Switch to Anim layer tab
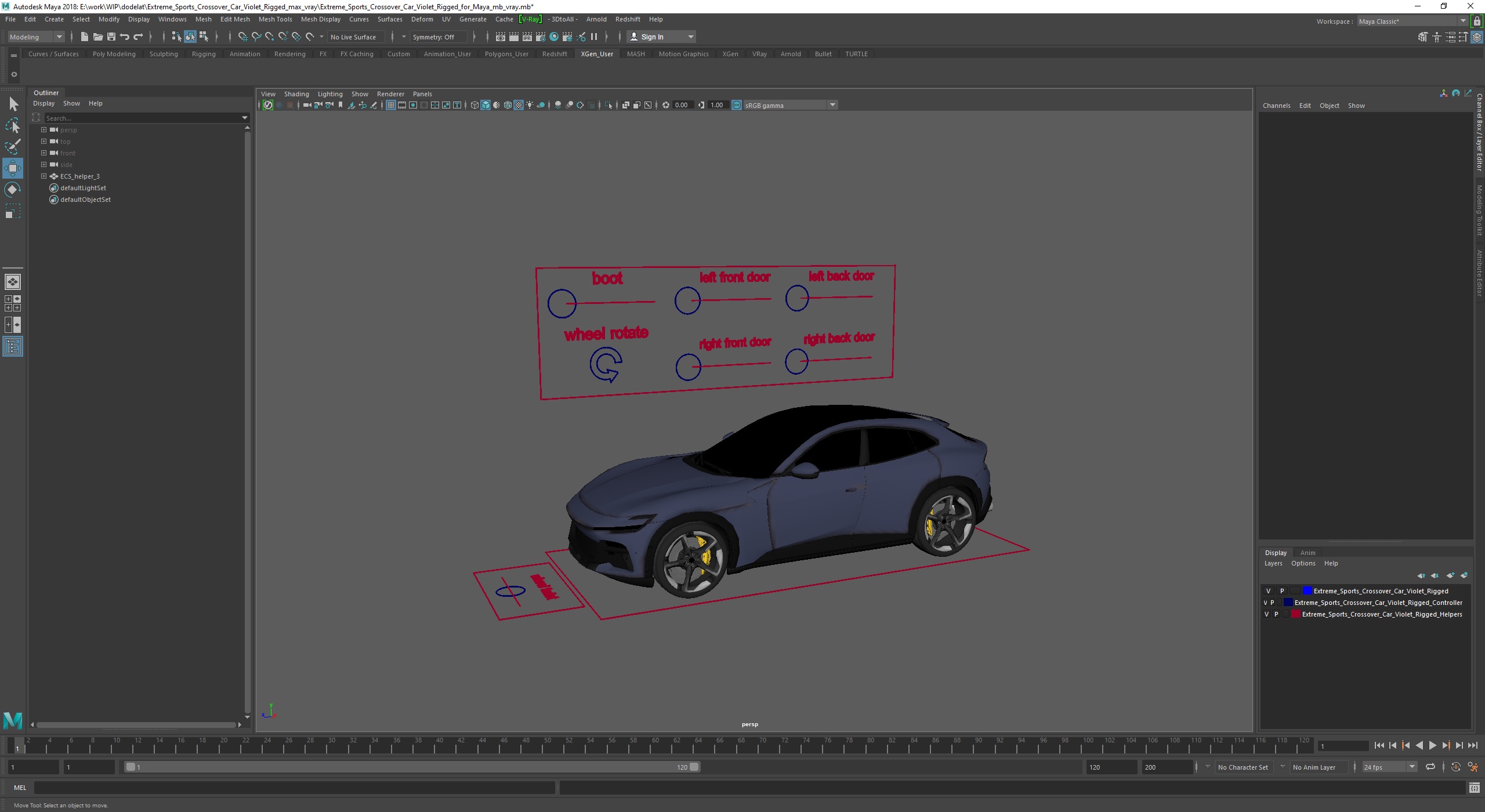Viewport: 1485px width, 812px height. point(1307,553)
